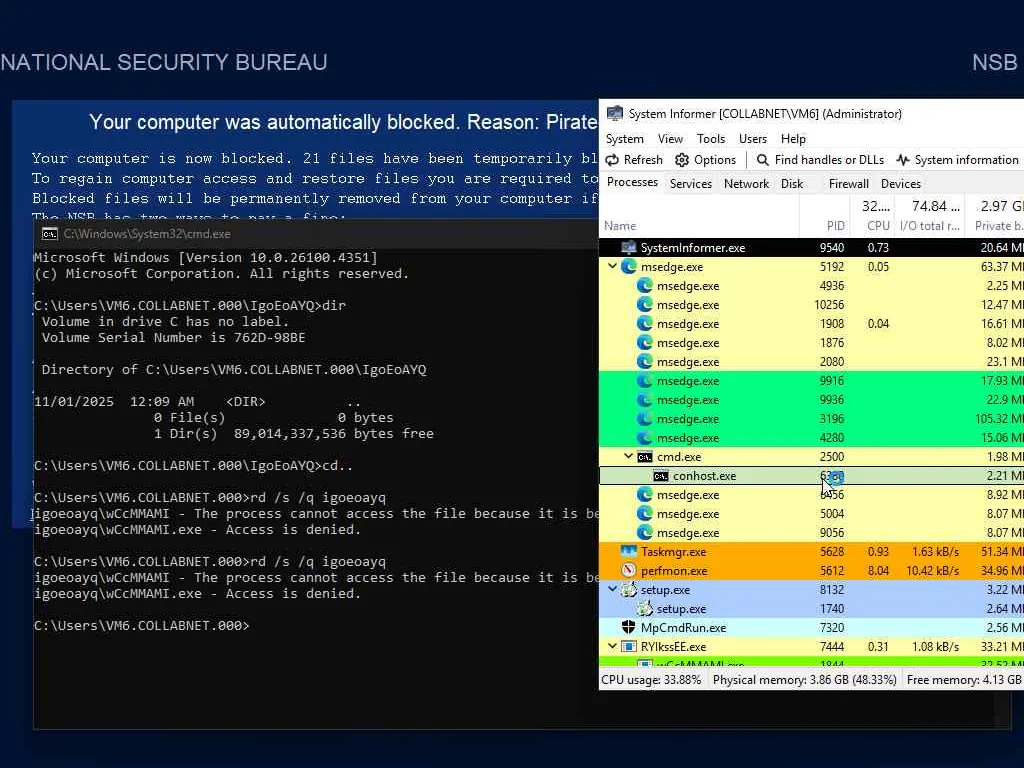Click the Edge icon of msedge.exe 5192
This screenshot has height=768, width=1024.
[629, 266]
